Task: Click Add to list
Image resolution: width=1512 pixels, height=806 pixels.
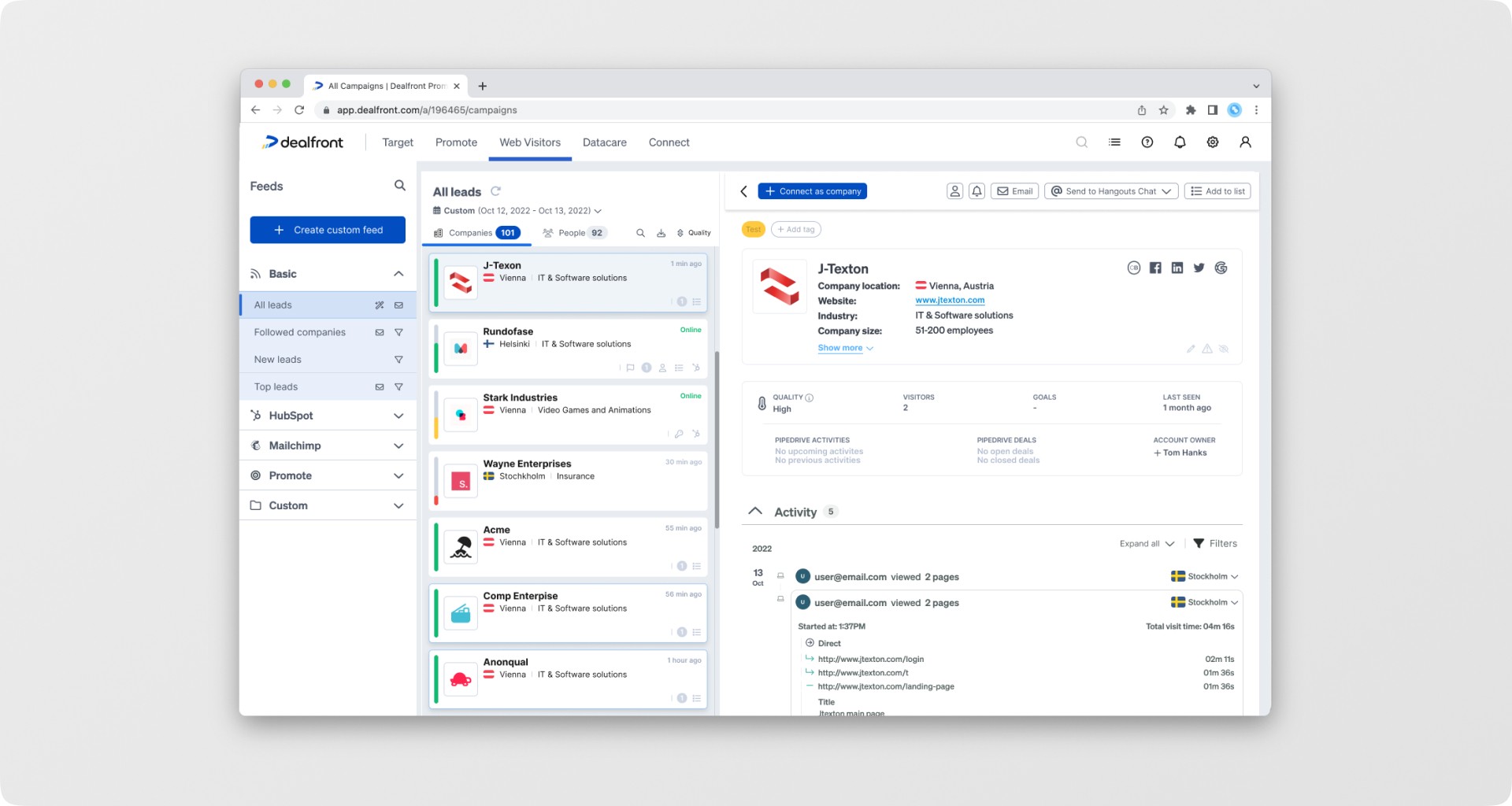Action: (x=1217, y=191)
